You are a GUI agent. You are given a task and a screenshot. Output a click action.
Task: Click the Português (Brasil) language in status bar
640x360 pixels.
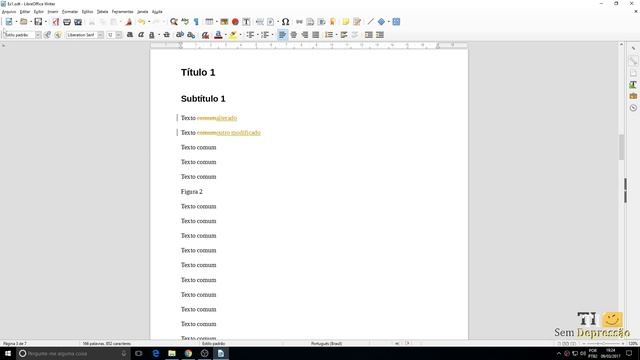click(327, 344)
